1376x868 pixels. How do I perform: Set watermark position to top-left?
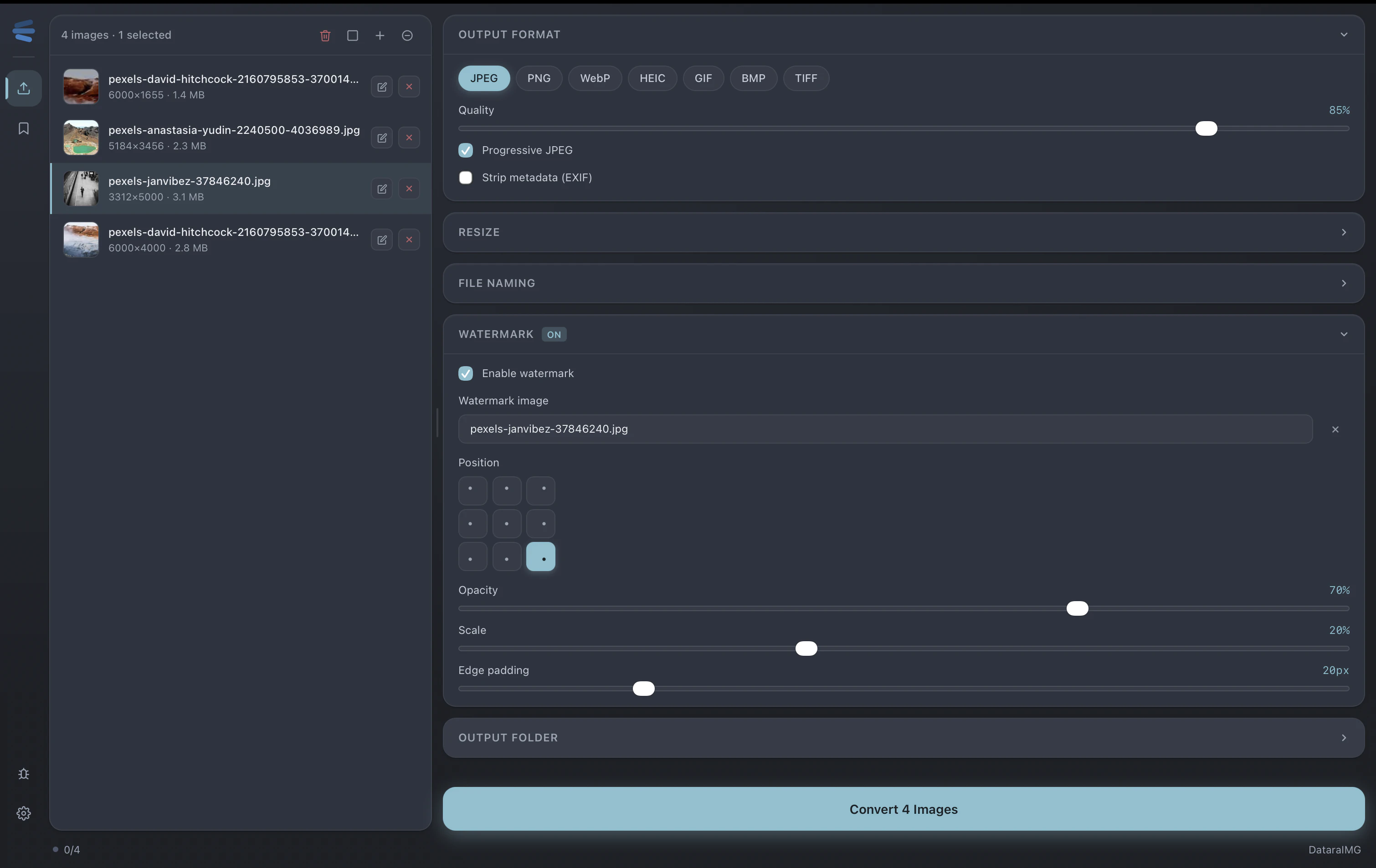tap(472, 490)
